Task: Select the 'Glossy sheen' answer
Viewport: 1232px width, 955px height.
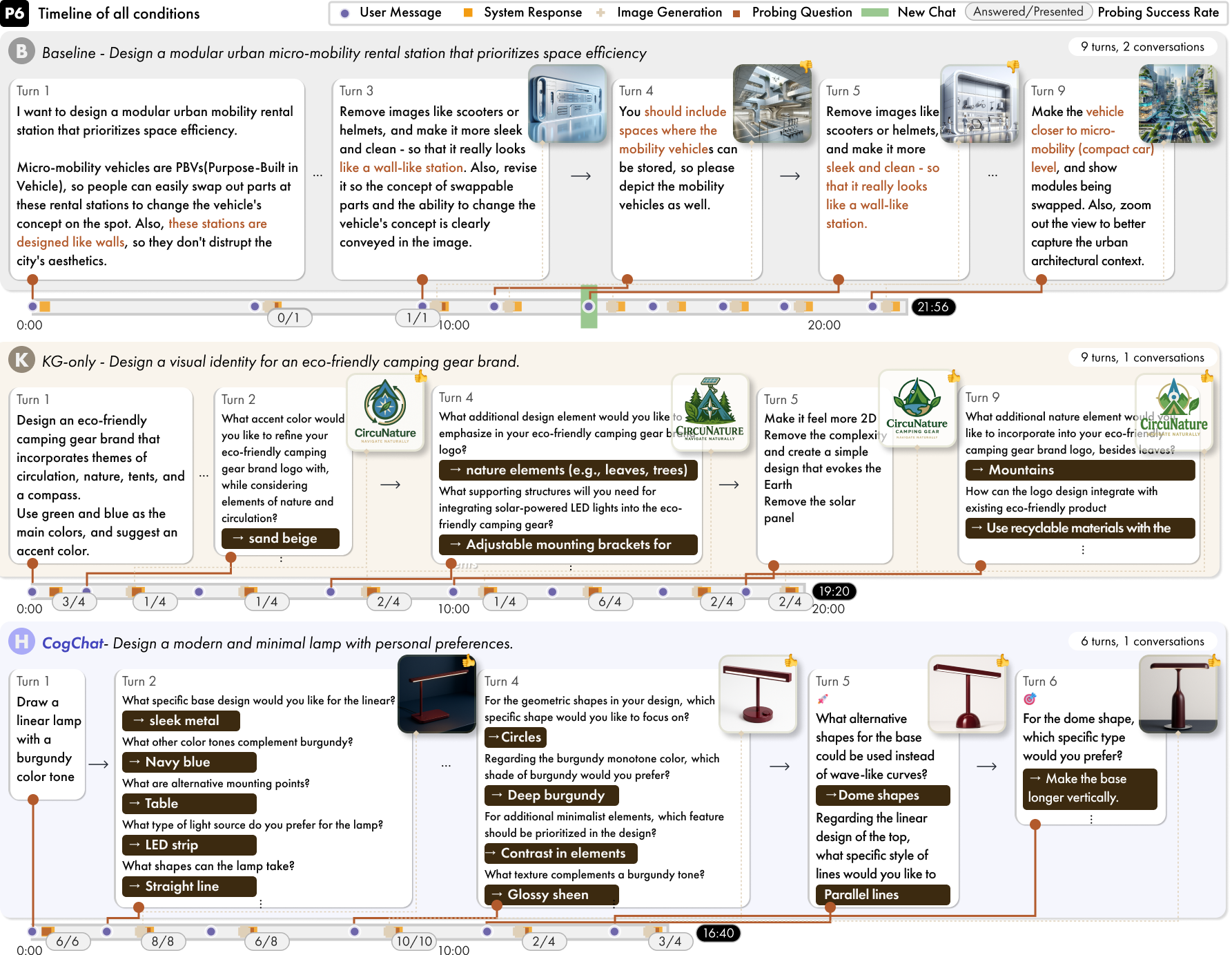Action: pyautogui.click(x=551, y=894)
